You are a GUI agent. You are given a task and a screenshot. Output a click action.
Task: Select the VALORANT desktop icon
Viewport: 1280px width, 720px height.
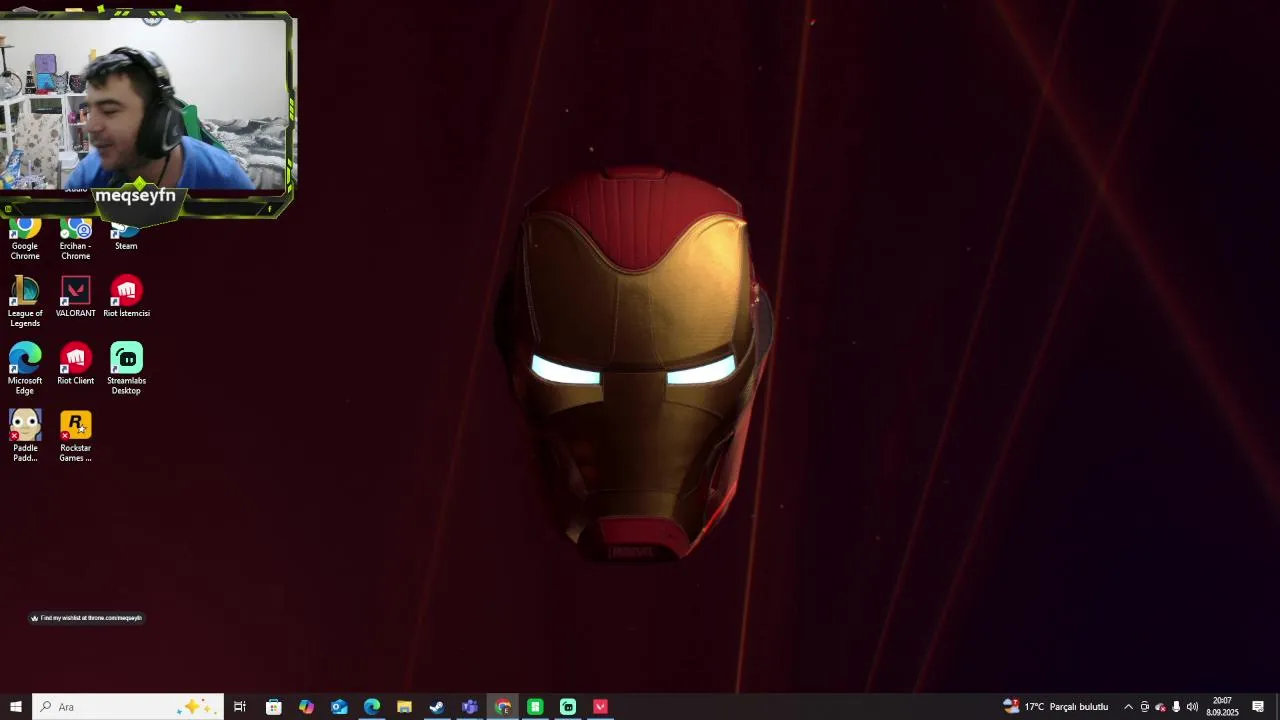tap(75, 297)
